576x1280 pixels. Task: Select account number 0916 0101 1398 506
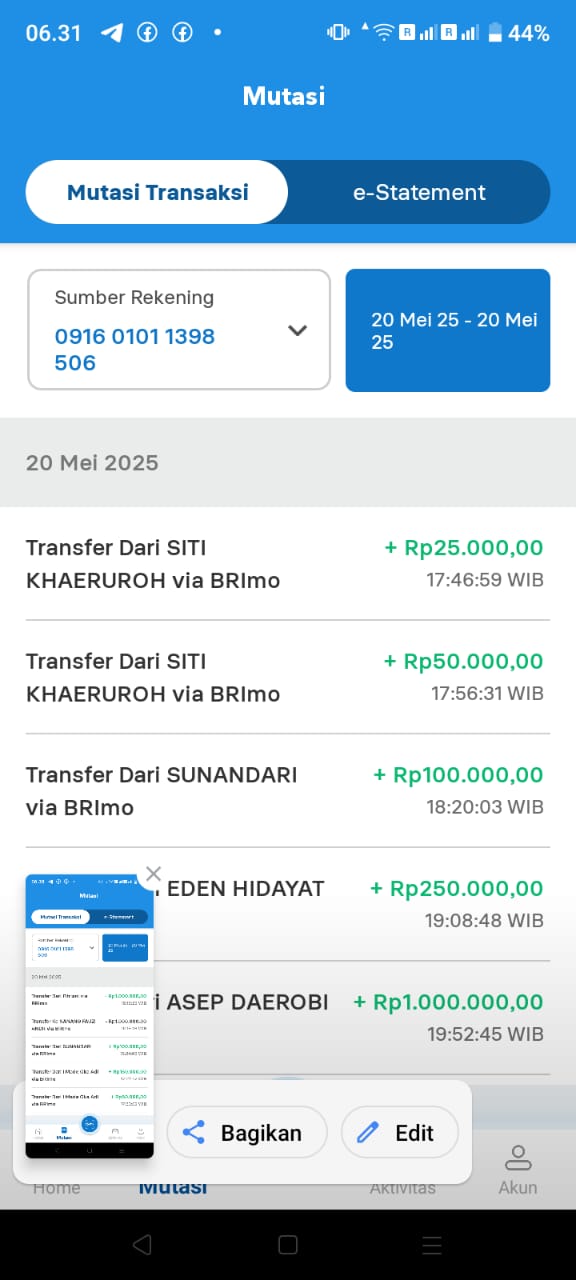tap(135, 349)
